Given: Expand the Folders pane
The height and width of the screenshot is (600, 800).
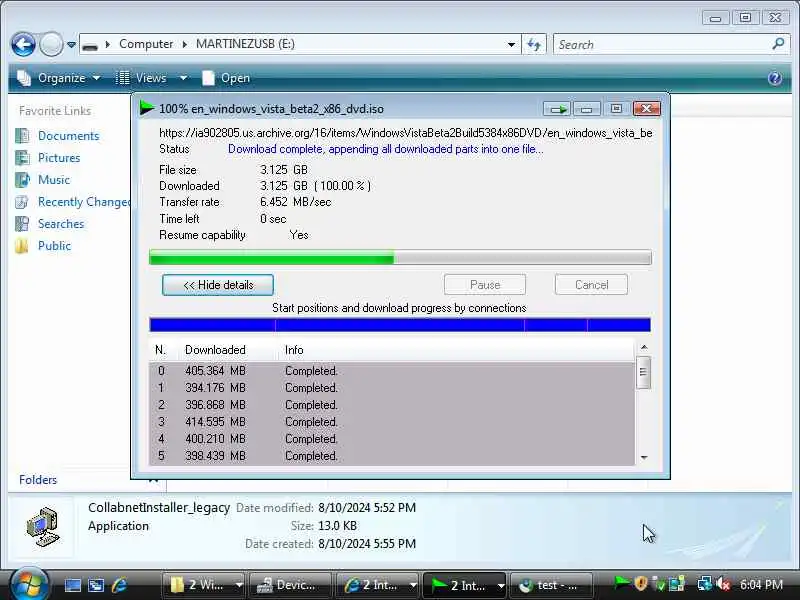Looking at the screenshot, I should tap(38, 480).
